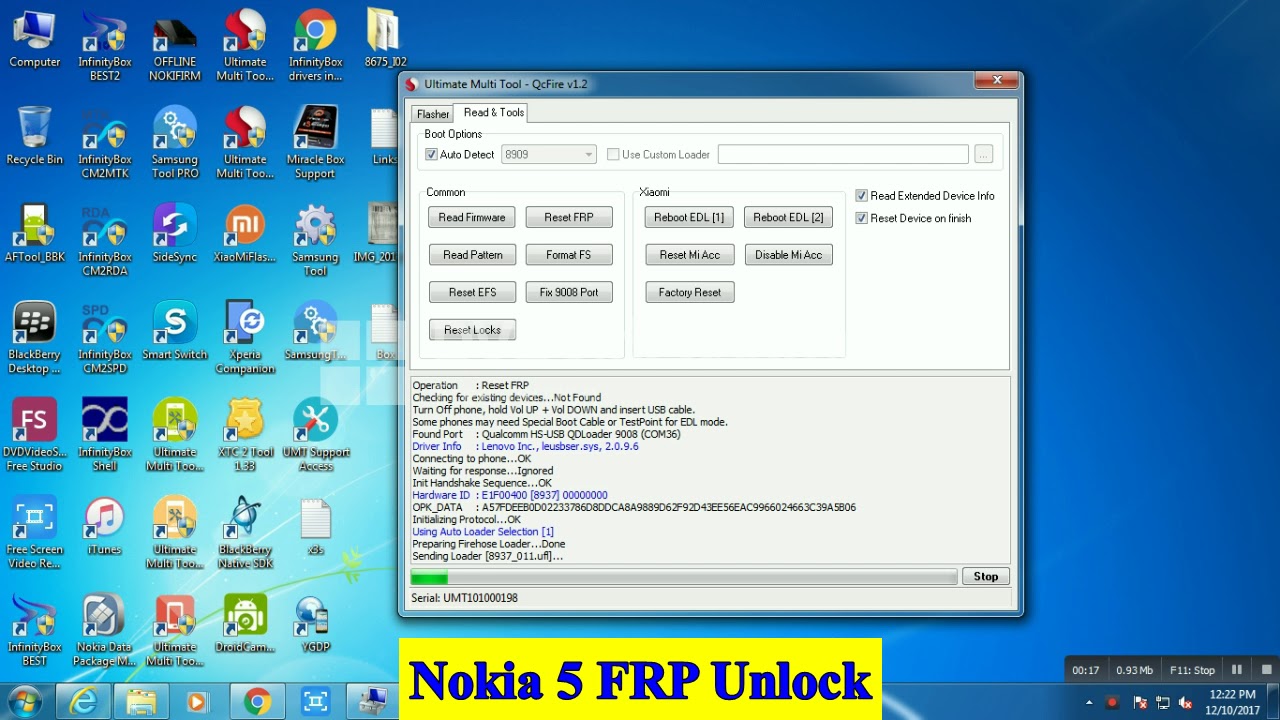This screenshot has width=1280, height=720.
Task: Switch to the Flasher tab
Action: [x=433, y=114]
